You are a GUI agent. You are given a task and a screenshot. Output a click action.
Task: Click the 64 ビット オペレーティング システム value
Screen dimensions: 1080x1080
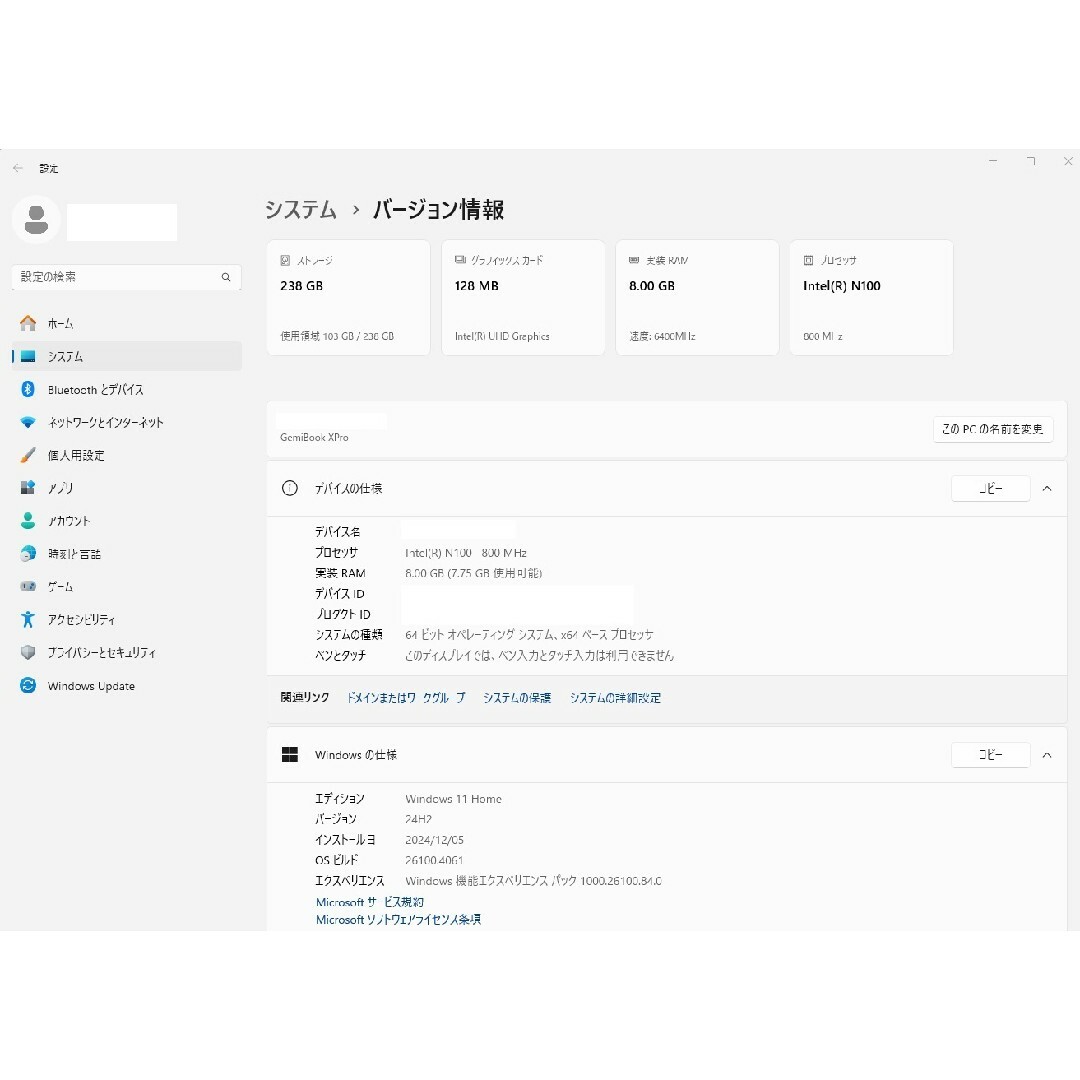point(529,634)
